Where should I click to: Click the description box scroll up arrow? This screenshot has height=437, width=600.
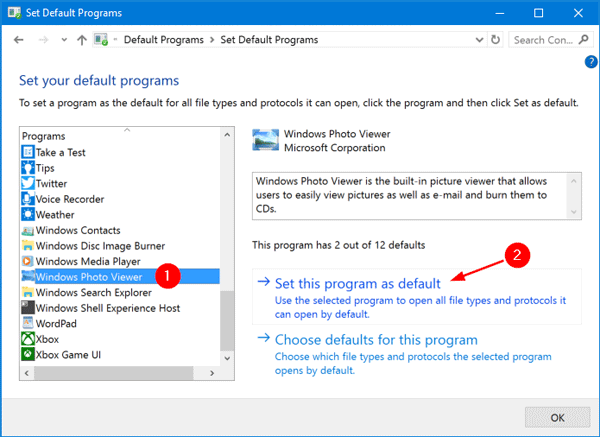[x=573, y=181]
